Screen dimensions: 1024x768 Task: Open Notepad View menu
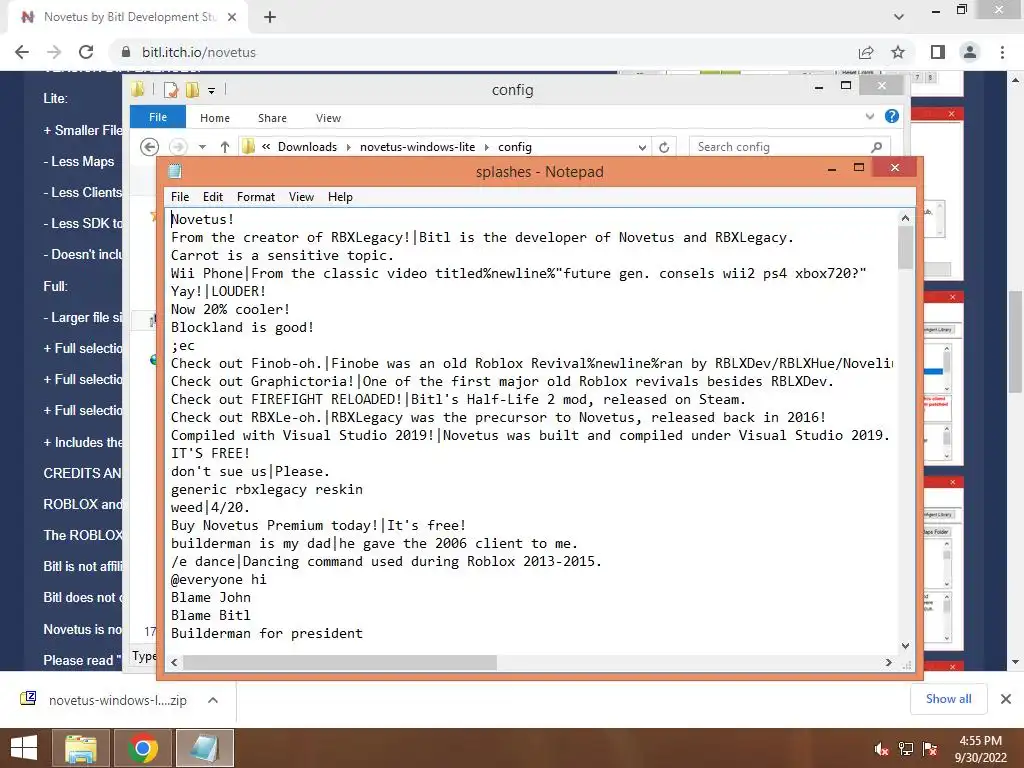coord(301,197)
